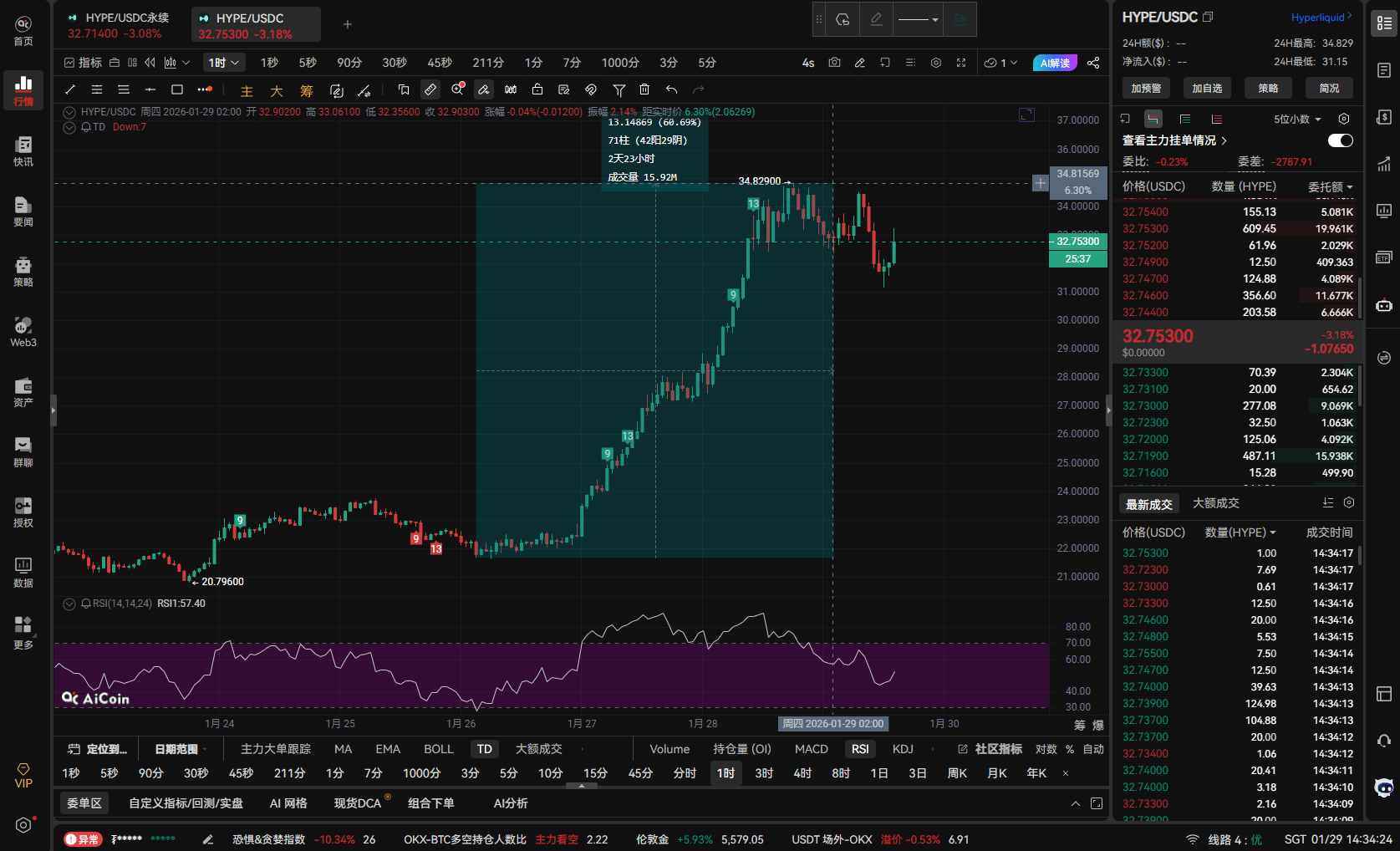Image resolution: width=1400 pixels, height=851 pixels.
Task: Click the lock drawings icon
Action: 537,89
